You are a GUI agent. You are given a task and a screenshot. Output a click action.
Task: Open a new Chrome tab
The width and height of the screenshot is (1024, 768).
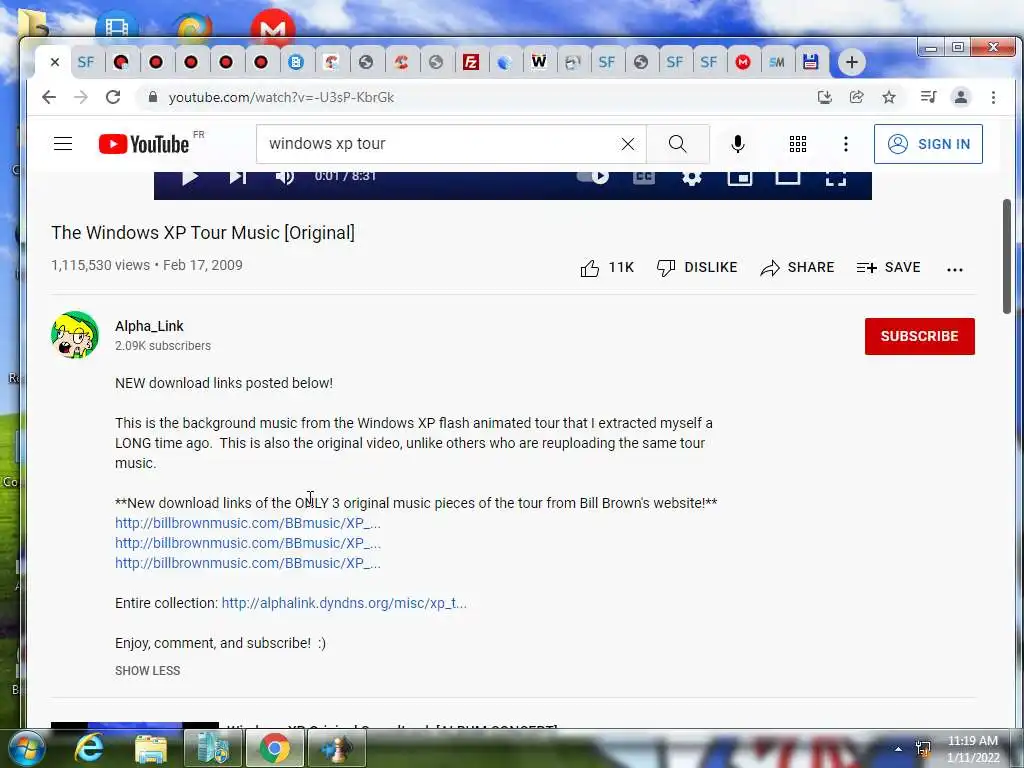(851, 62)
